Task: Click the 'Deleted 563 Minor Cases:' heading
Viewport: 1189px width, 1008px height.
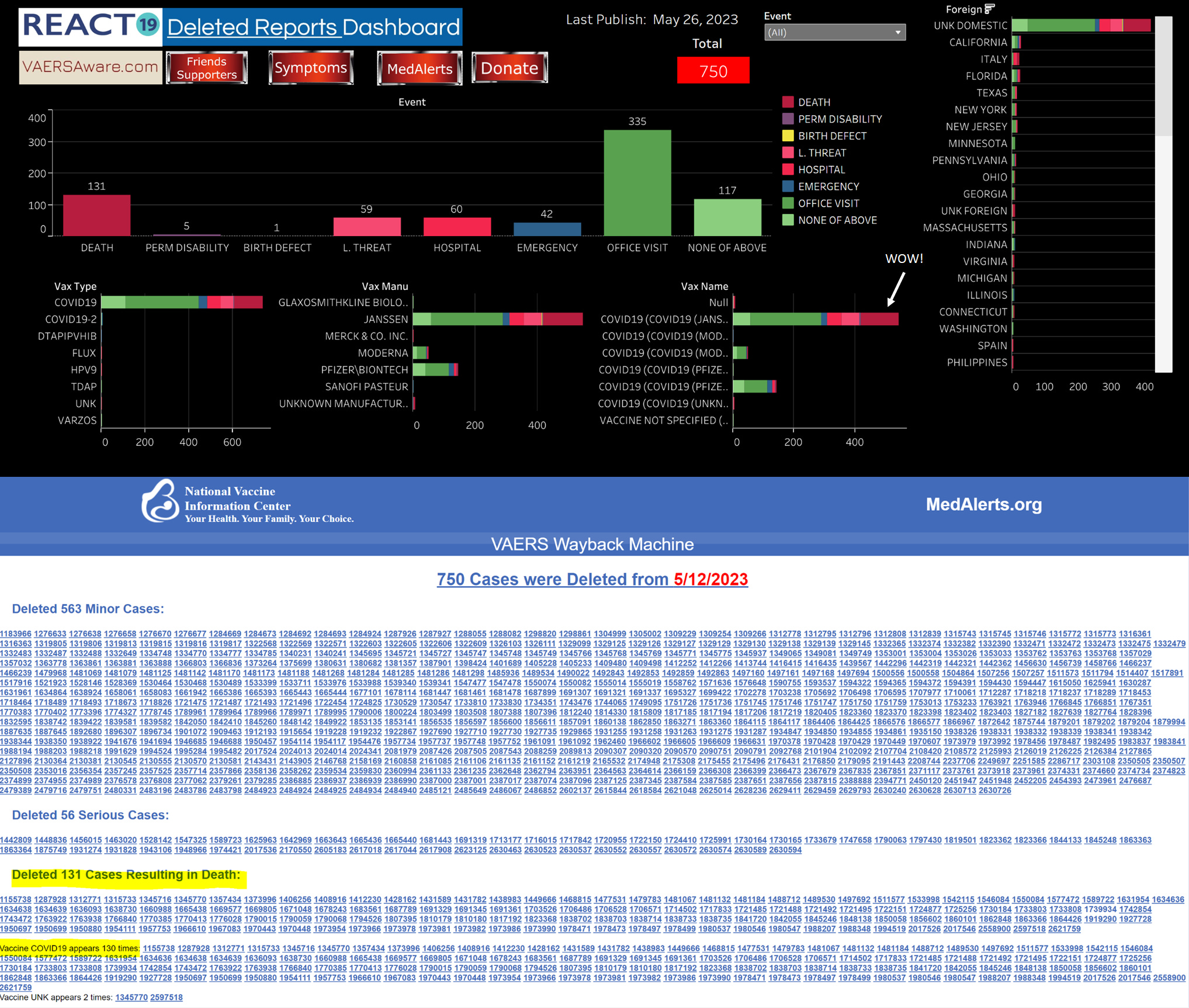Action: 88,609
